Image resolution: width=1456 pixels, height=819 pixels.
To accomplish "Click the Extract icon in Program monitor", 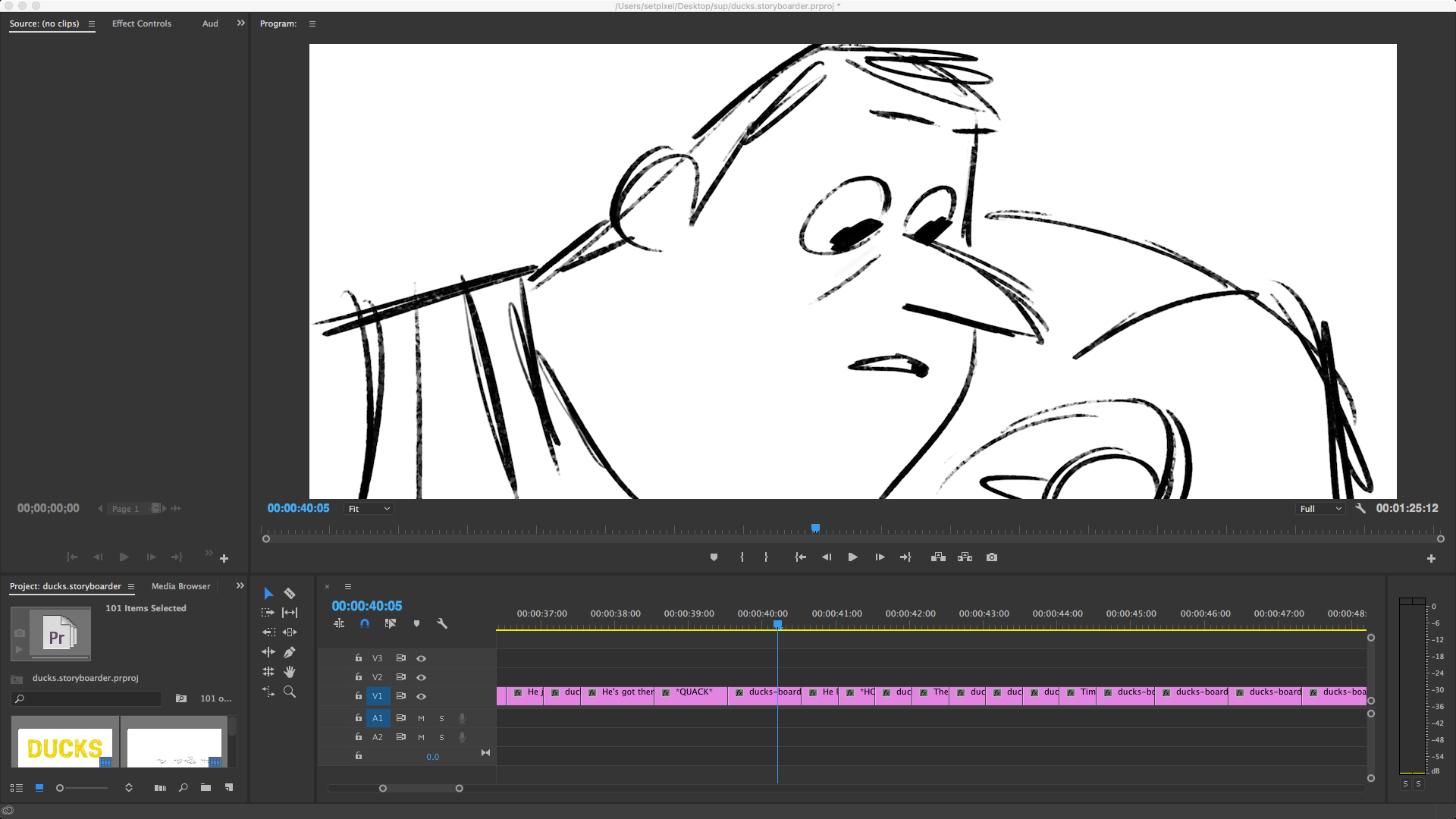I will [x=965, y=557].
